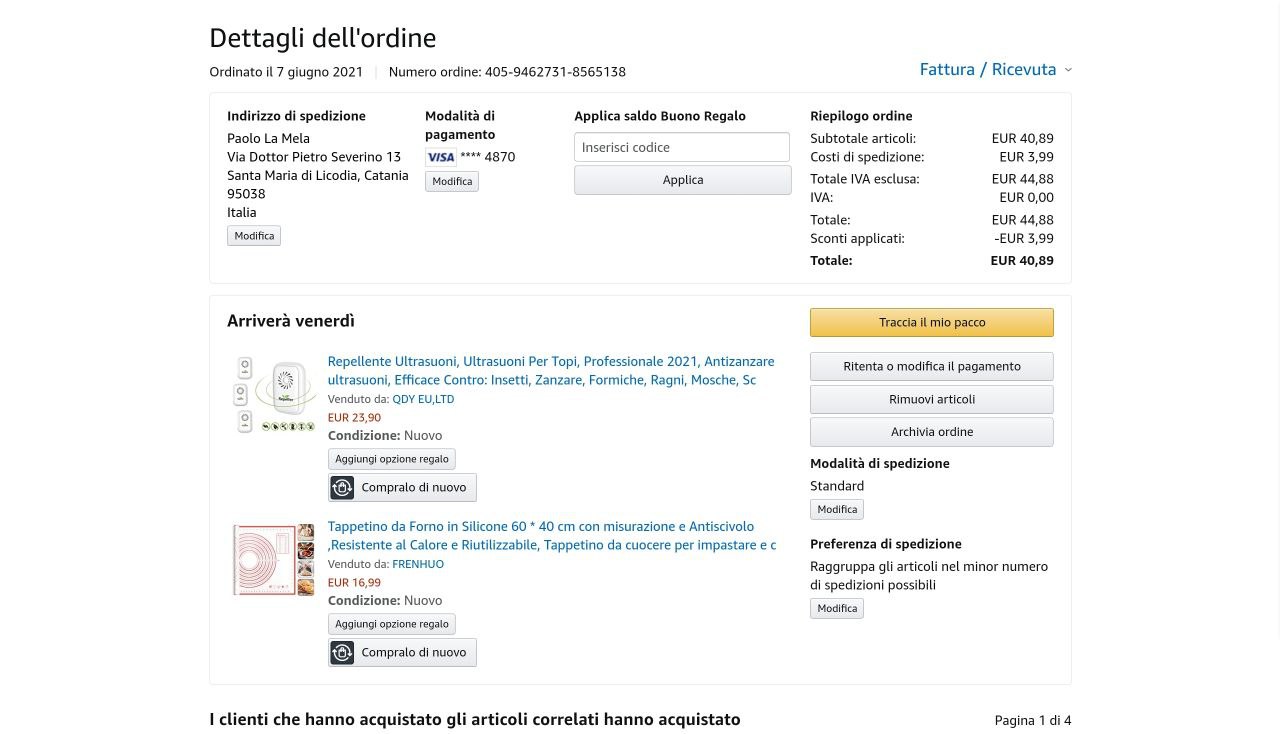Click Rimuovi articoli button

tap(931, 399)
